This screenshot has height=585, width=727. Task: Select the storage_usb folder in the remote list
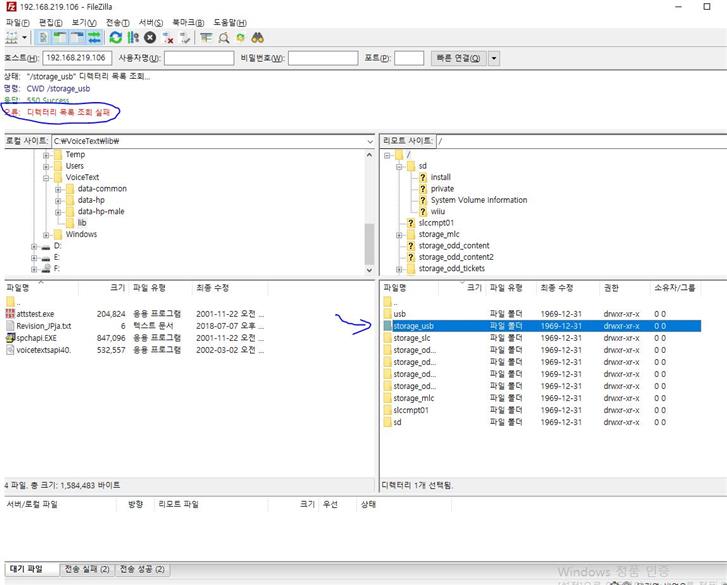[413, 326]
